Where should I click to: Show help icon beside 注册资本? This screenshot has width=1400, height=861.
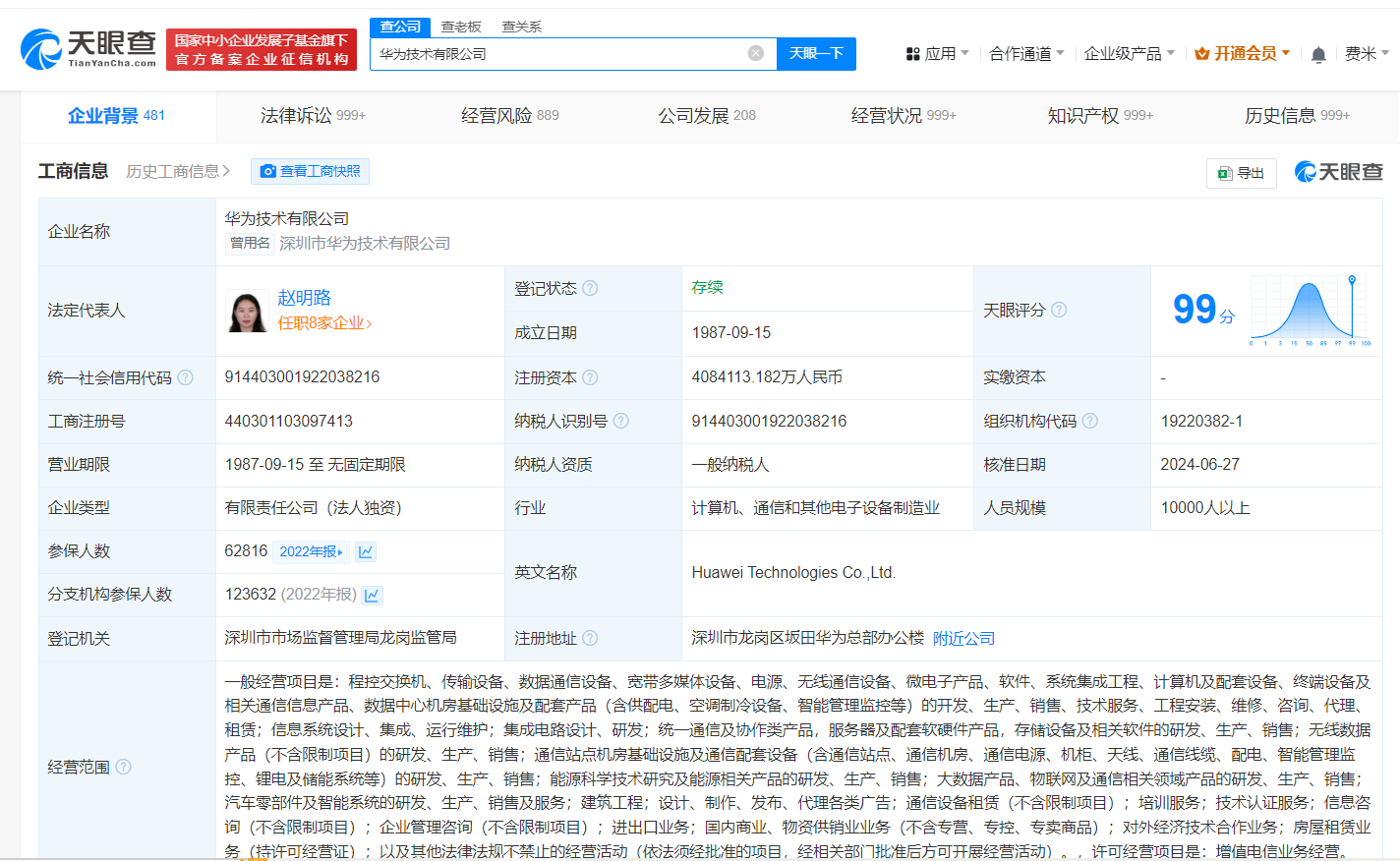coord(590,377)
